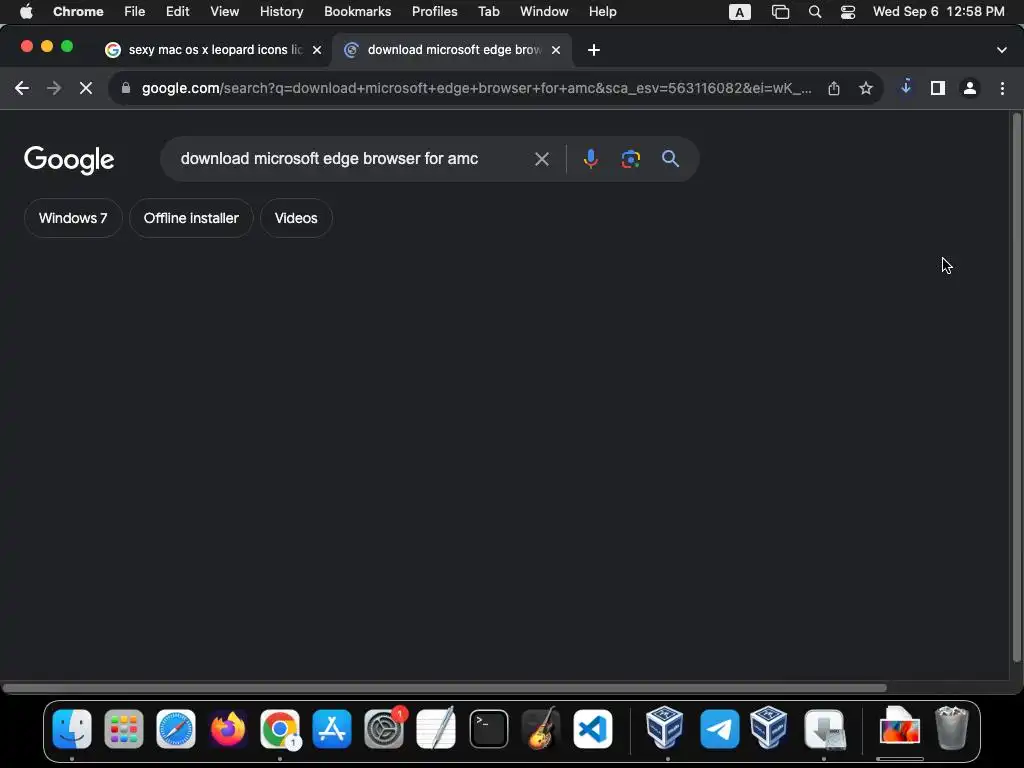Close the leopard icons tab
The image size is (1024, 768).
point(317,50)
